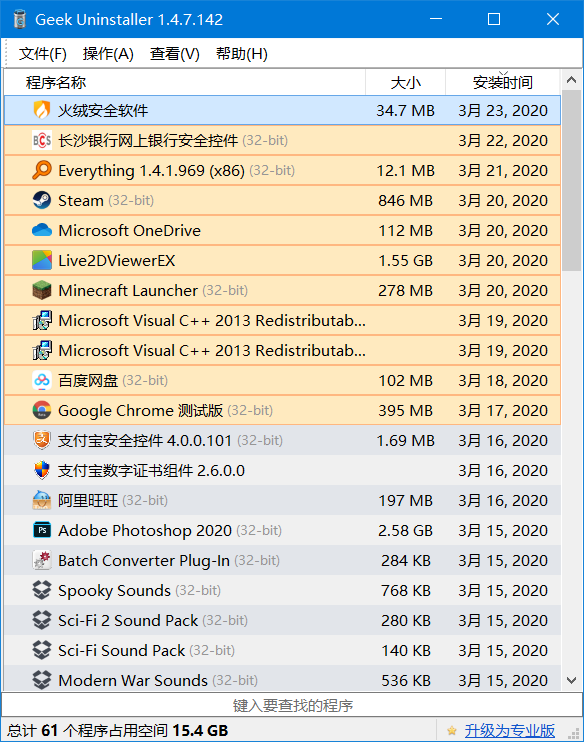
Task: Open the 文件(F) menu
Action: coord(43,54)
